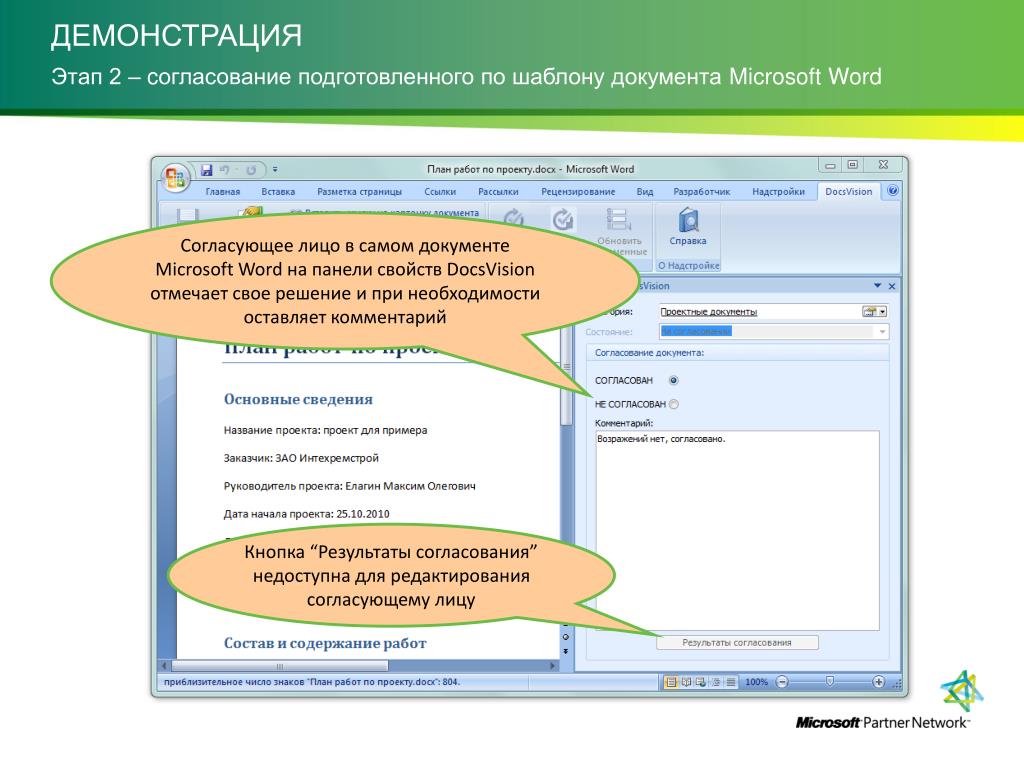Switch to Outline view icon
The height and width of the screenshot is (768, 1024).
[x=716, y=682]
